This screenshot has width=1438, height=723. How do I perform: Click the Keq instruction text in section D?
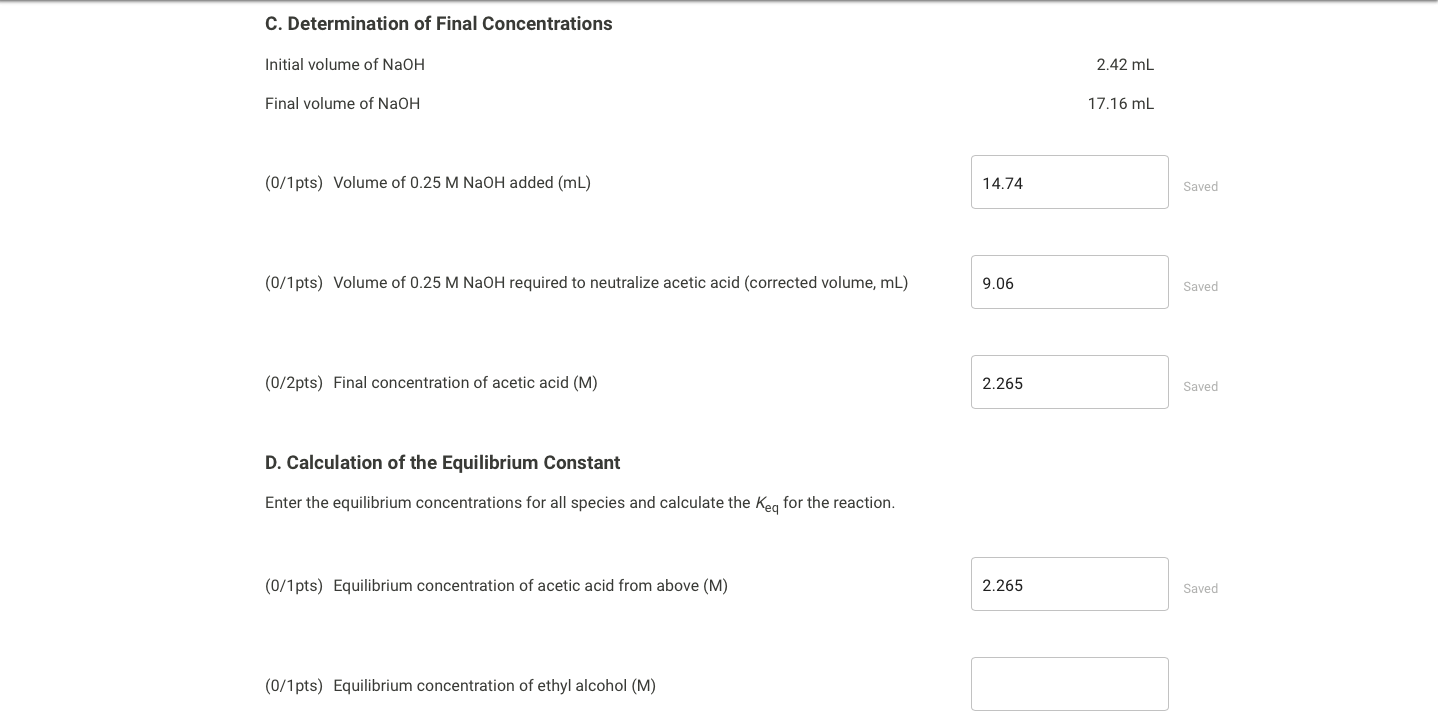pos(580,502)
